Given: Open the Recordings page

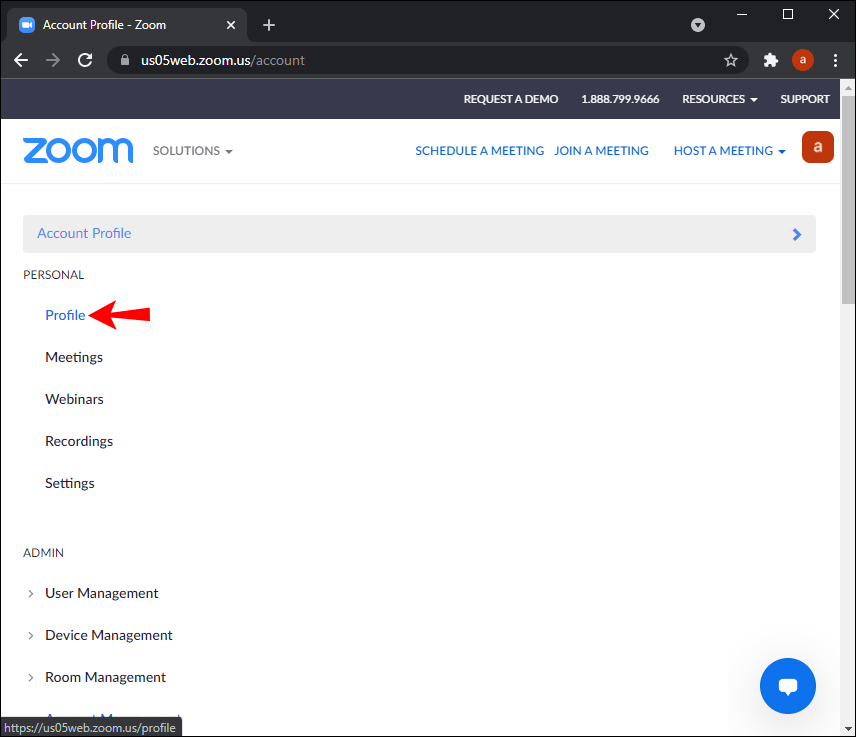Looking at the screenshot, I should [x=79, y=441].
